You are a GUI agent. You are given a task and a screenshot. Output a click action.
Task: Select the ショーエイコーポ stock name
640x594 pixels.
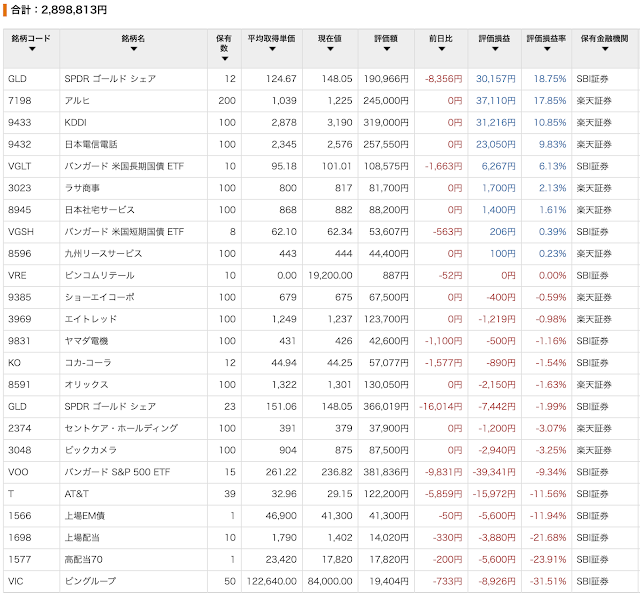(x=100, y=297)
